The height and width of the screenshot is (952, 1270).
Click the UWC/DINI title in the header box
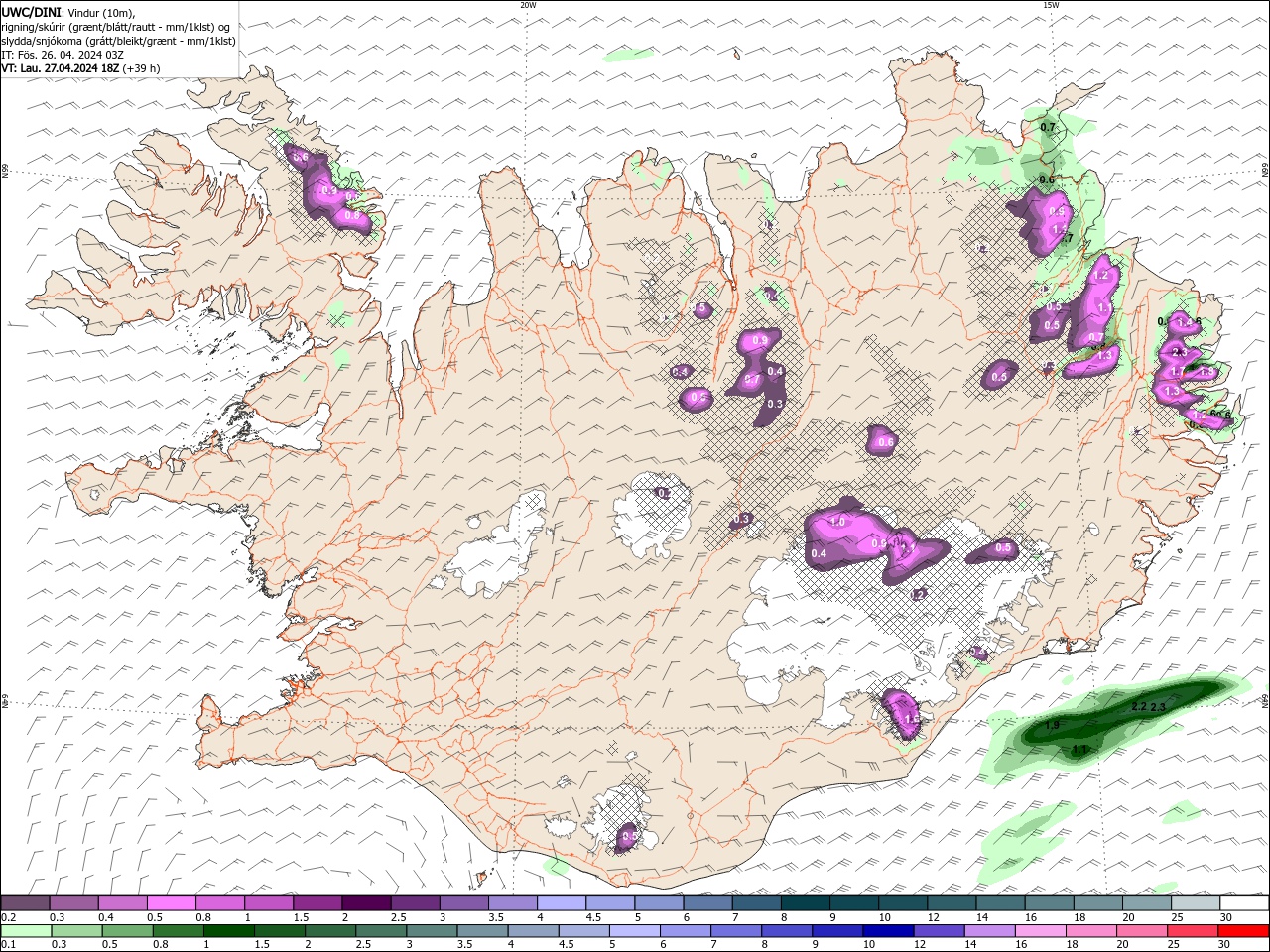[31, 11]
